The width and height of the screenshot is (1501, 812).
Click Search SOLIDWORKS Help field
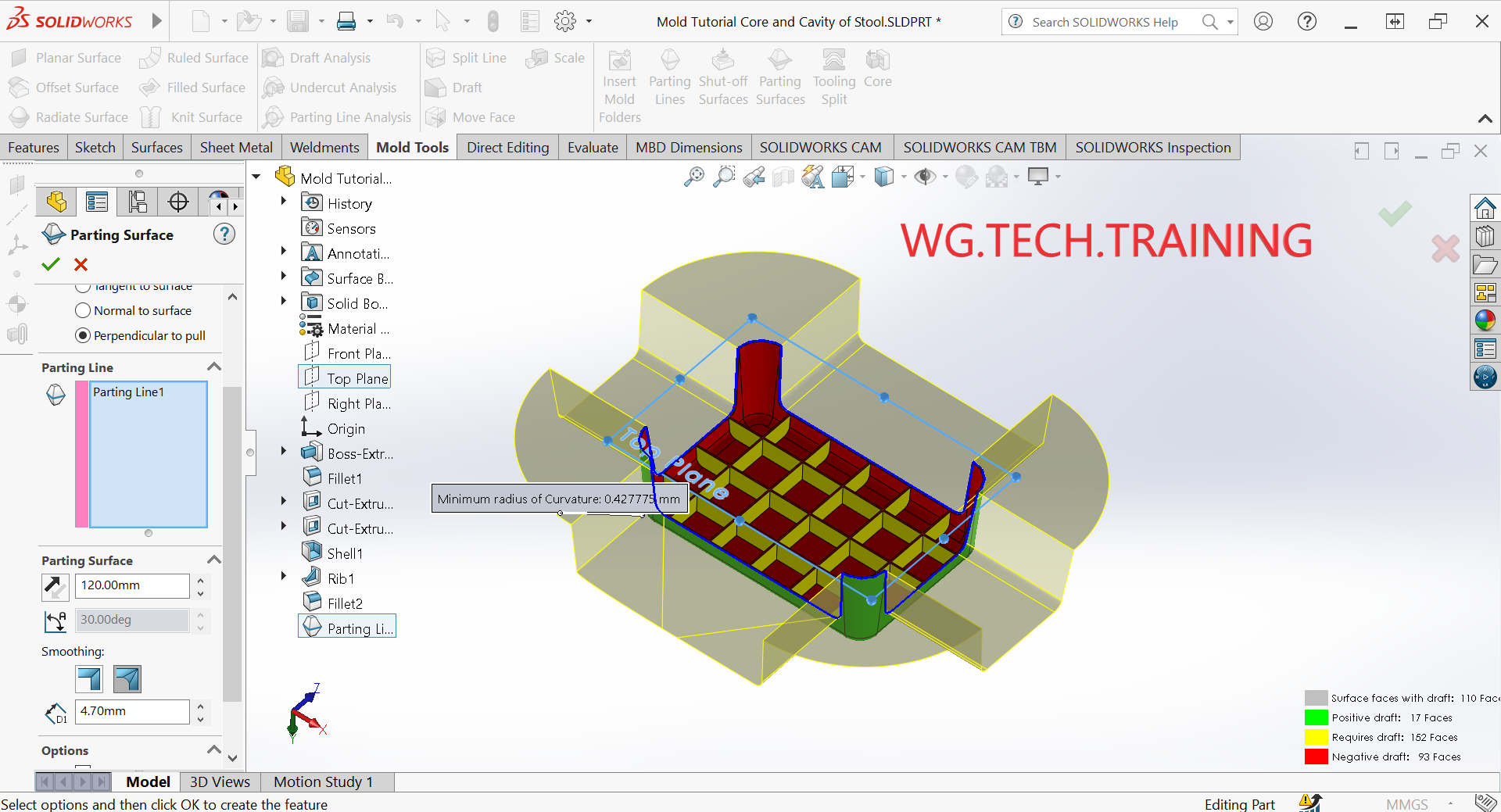tap(1105, 22)
